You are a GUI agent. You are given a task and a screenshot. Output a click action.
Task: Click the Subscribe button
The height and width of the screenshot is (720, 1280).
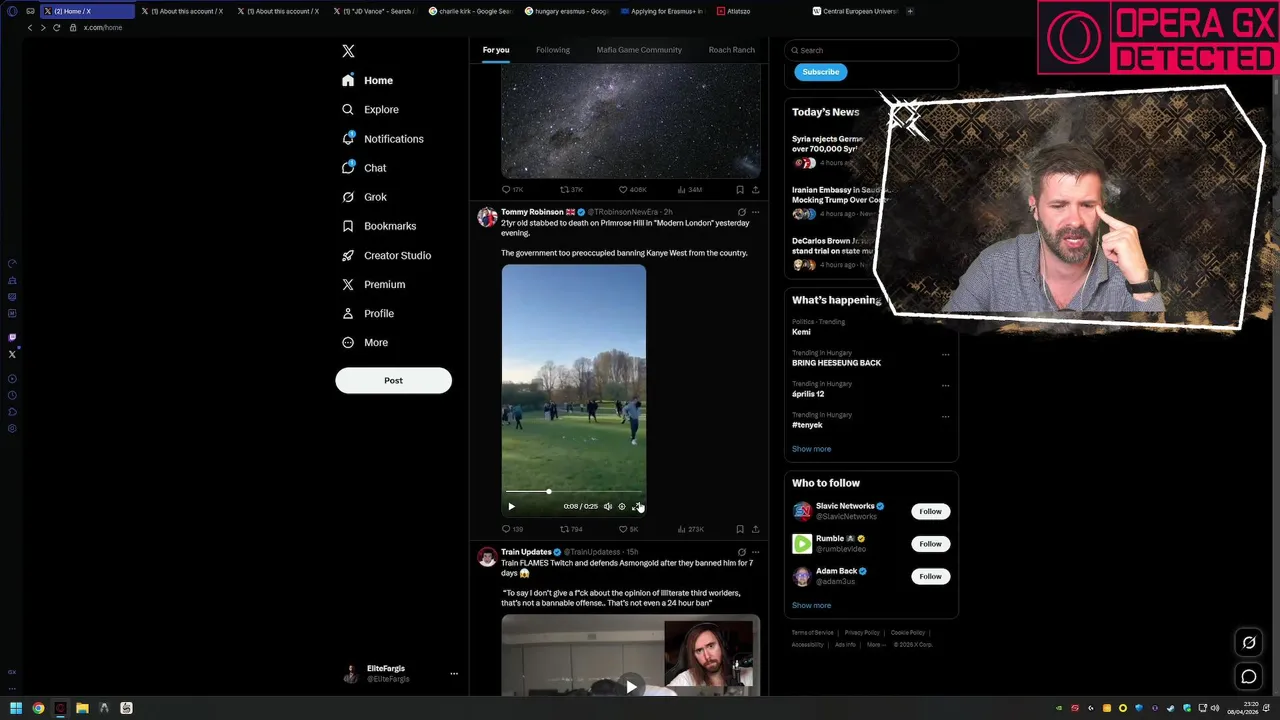[x=820, y=72]
